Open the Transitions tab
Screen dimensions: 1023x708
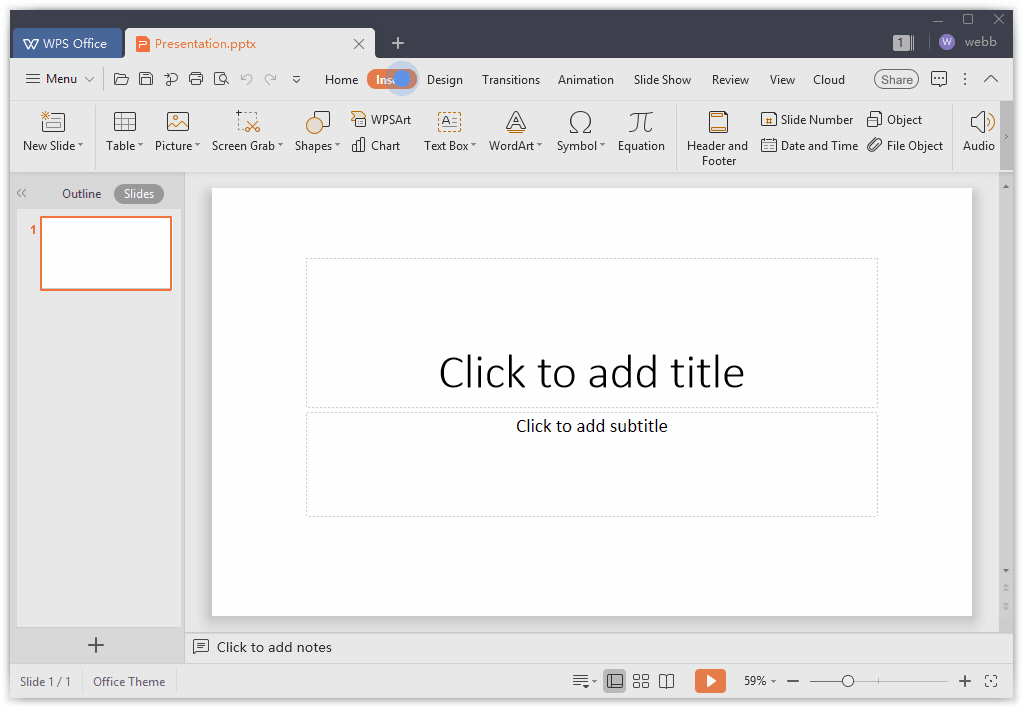[510, 80]
